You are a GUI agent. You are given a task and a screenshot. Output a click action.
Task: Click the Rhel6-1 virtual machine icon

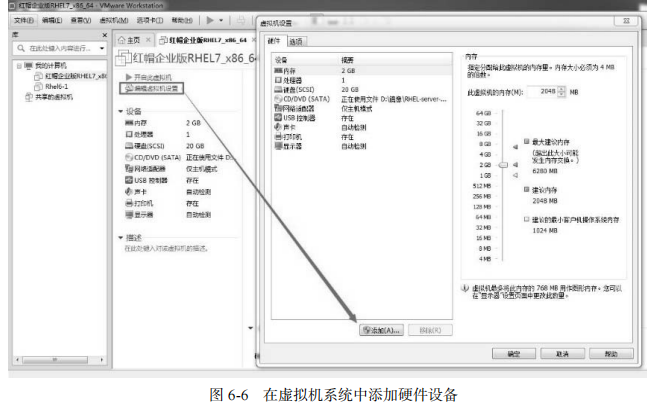[x=38, y=87]
